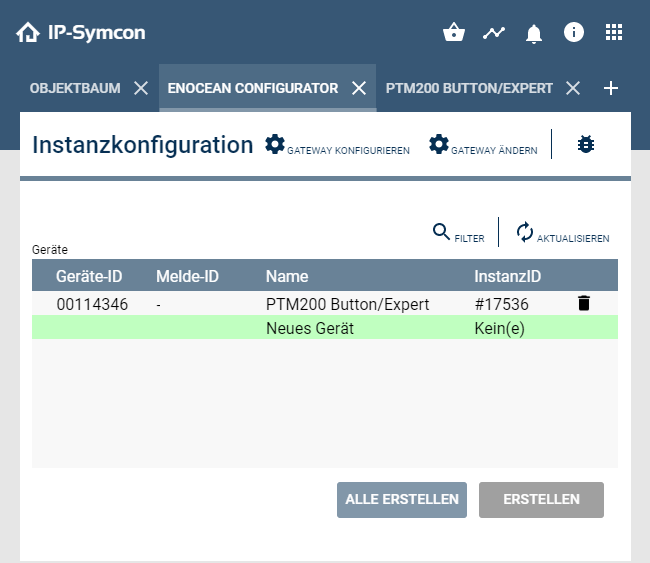Delete the PTM200 Button/Expert device via trash icon
Image resolution: width=650 pixels, height=563 pixels.
[584, 304]
